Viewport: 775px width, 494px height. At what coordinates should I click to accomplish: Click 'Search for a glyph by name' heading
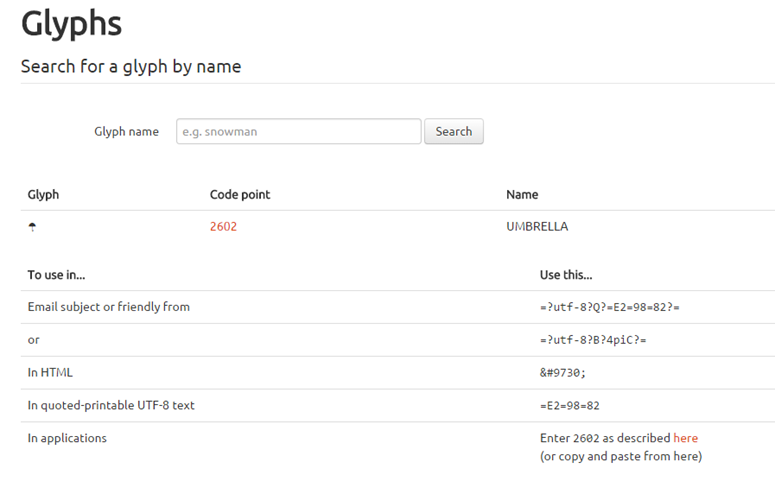131,66
